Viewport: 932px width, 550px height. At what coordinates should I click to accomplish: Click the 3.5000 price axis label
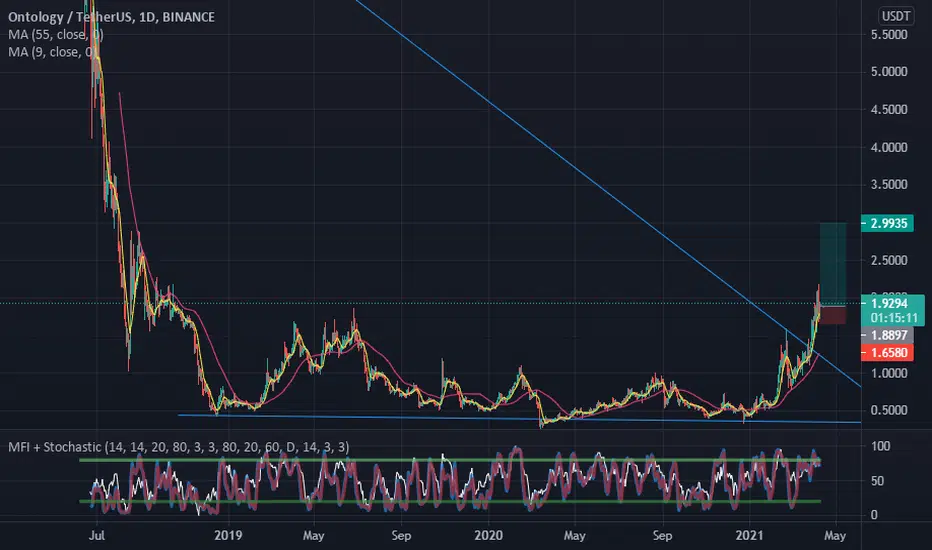point(889,185)
